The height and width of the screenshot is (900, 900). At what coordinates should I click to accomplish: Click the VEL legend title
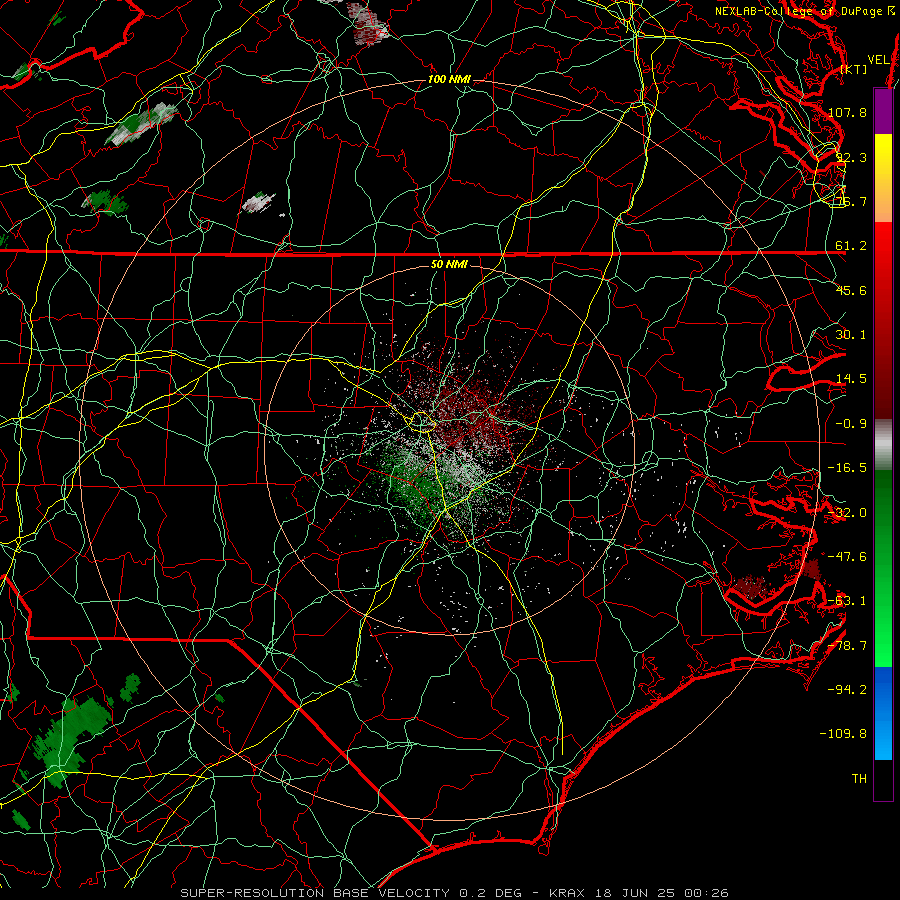pos(878,60)
